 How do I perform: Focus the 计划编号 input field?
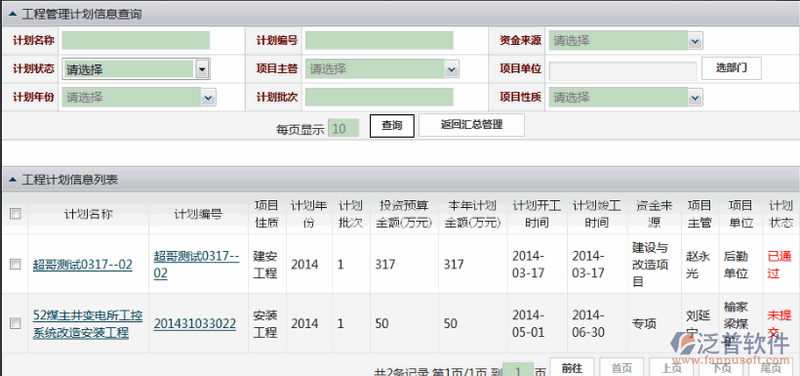point(379,41)
